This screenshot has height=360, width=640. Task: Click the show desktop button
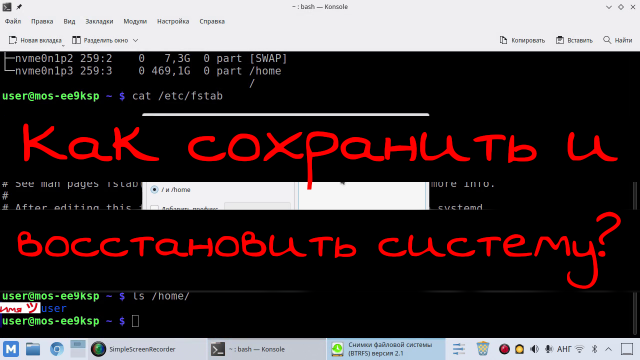pyautogui.click(x=627, y=349)
